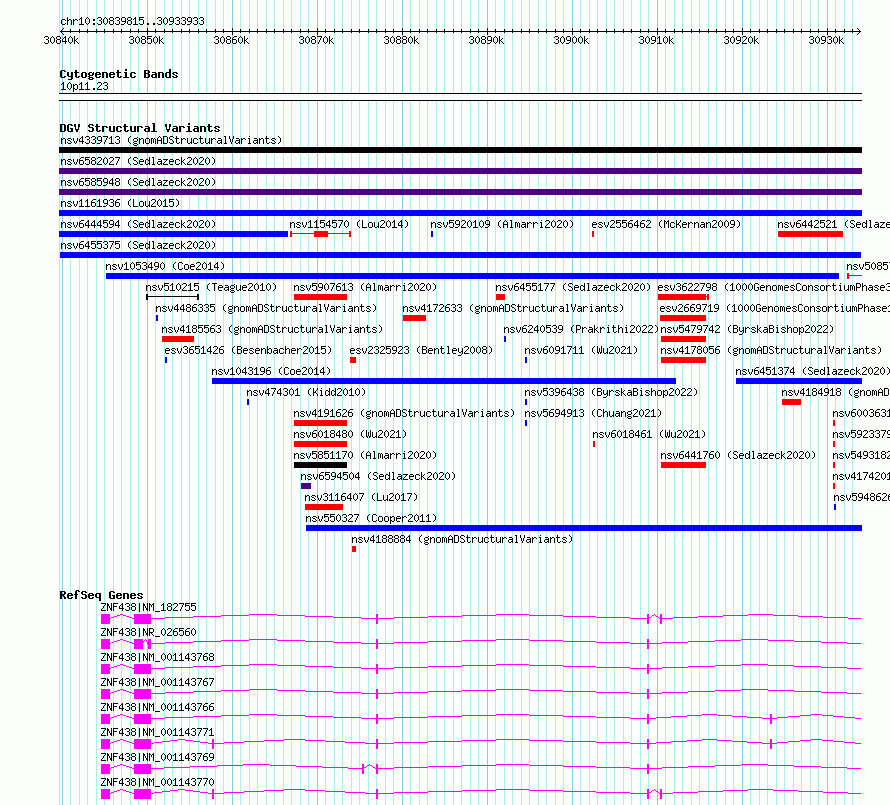Click nsv6018461 (Wu2021) label
This screenshot has height=805, width=890.
coord(649,434)
